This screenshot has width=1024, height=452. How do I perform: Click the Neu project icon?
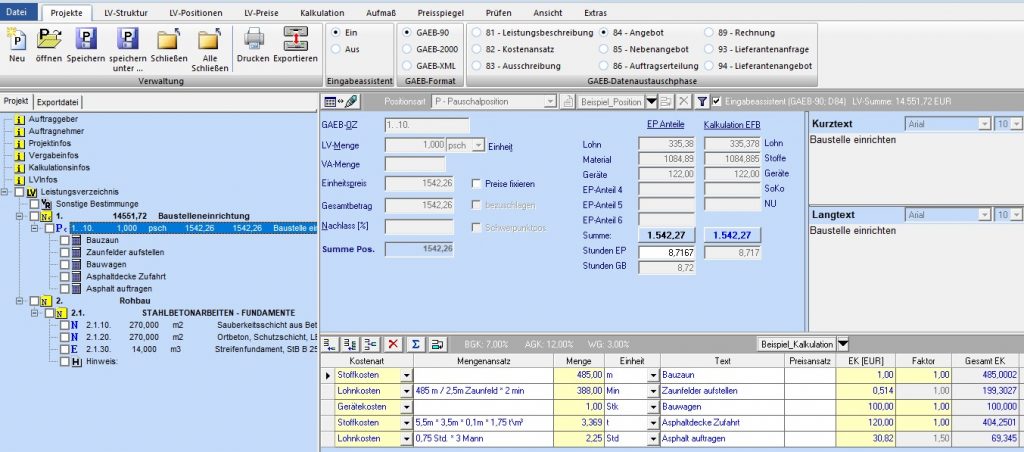(17, 39)
